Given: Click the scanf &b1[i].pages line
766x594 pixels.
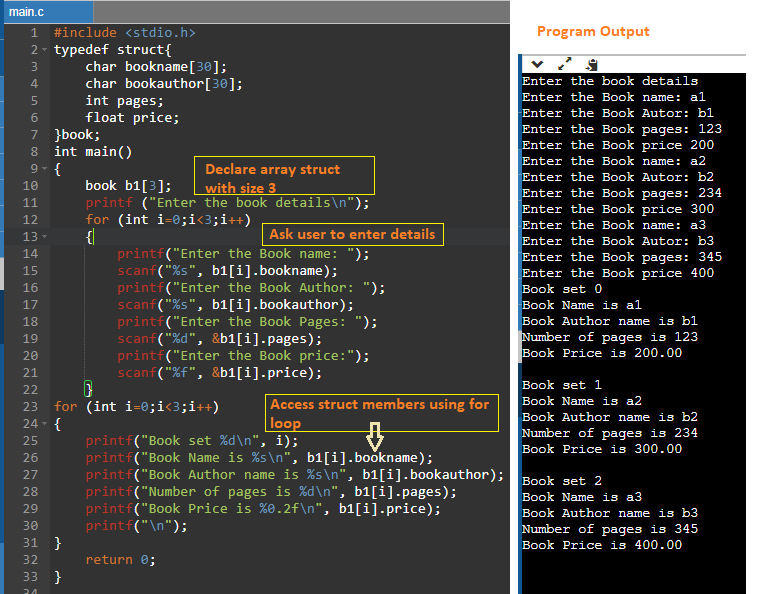Looking at the screenshot, I should (219, 339).
